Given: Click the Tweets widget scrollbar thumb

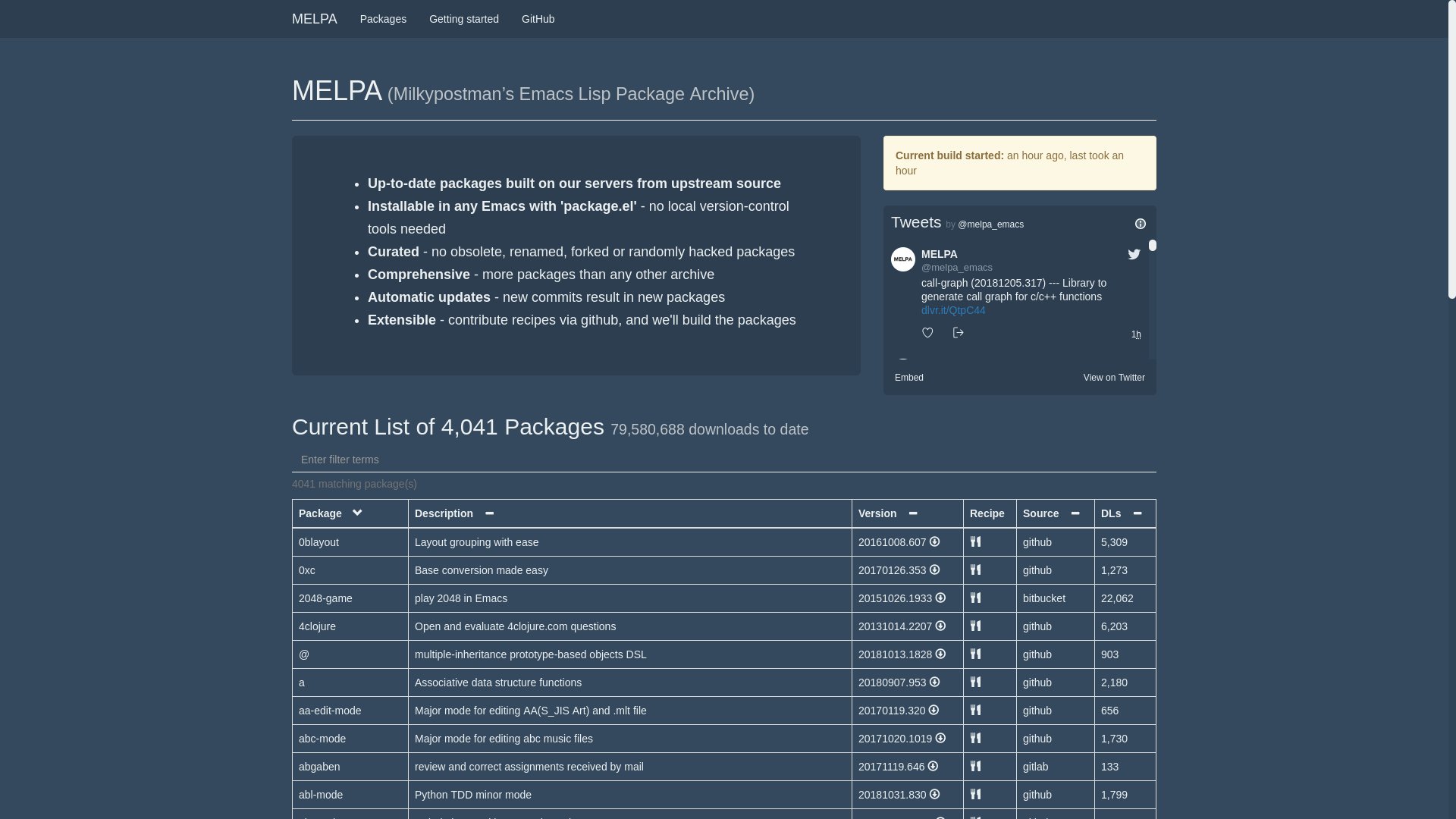Looking at the screenshot, I should coord(1153,246).
